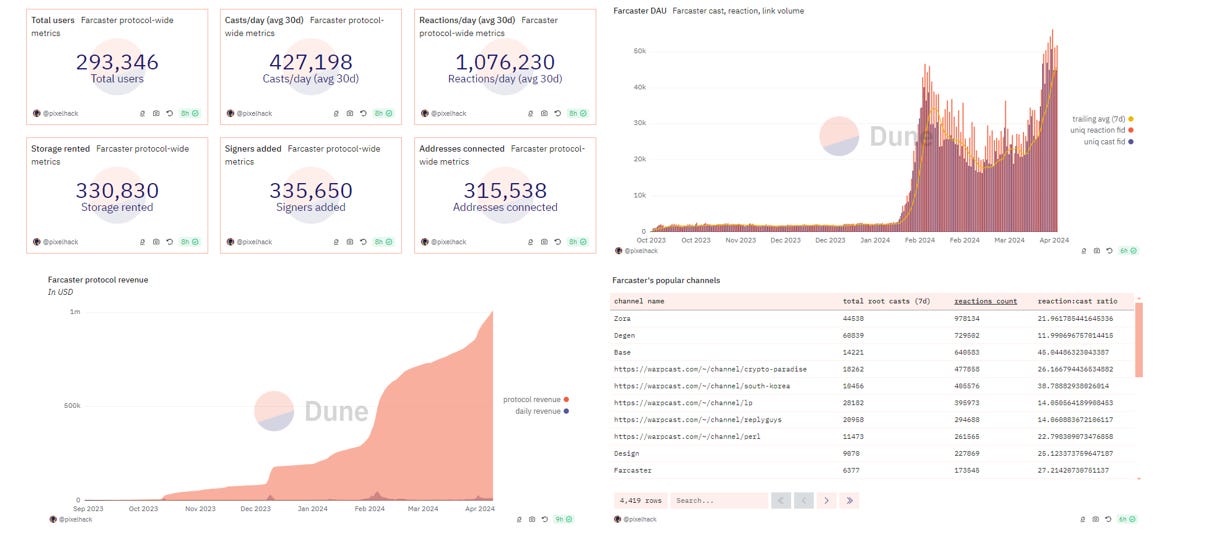Go to next page of channels table
This screenshot has width=1220, height=536.
[826, 500]
